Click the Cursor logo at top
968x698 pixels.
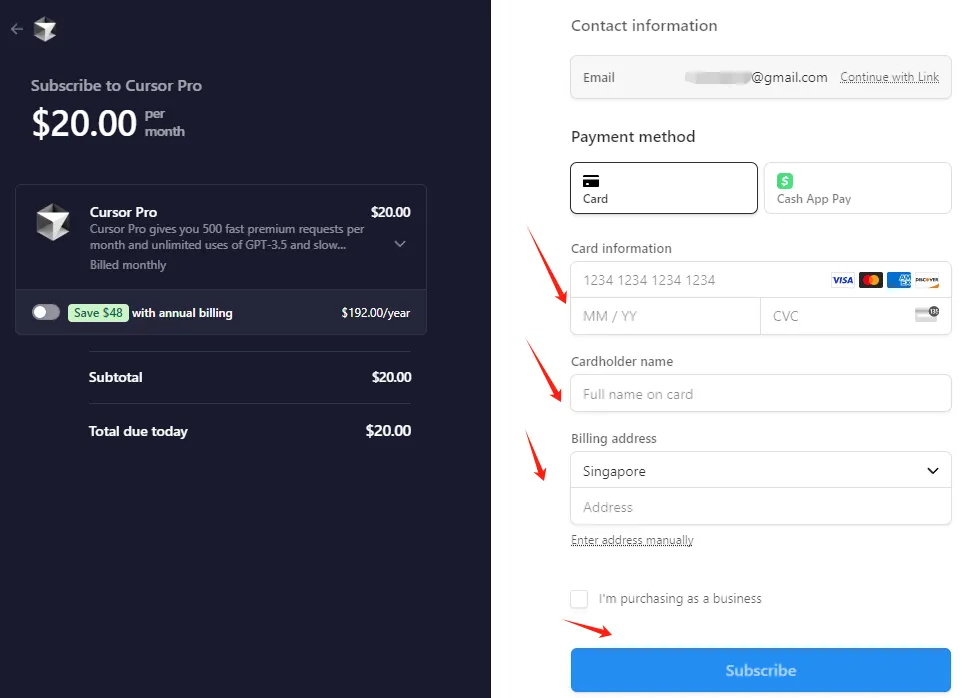44,29
